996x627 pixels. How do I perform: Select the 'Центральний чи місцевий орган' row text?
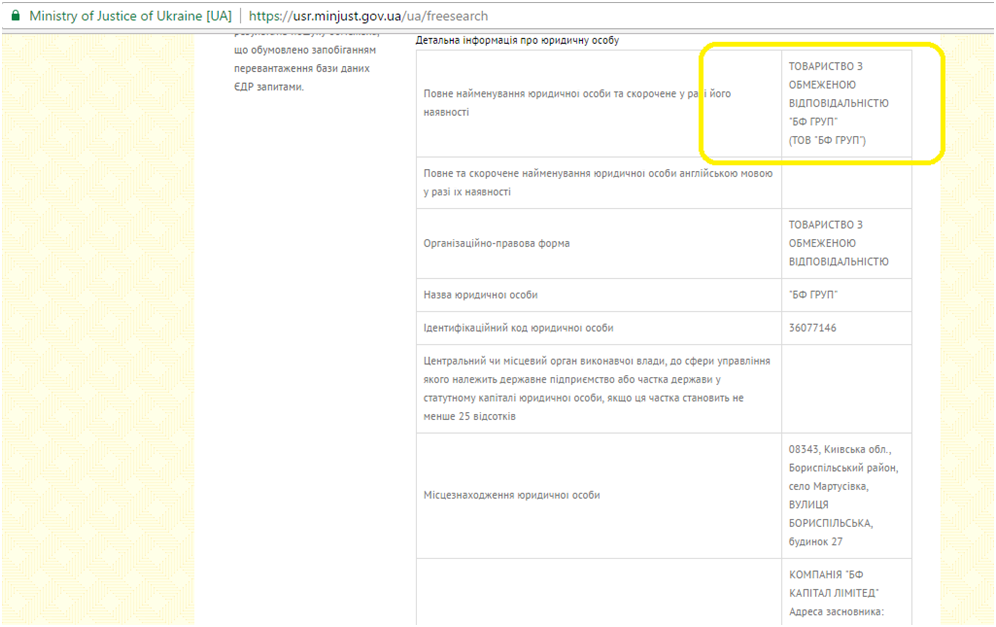597,388
